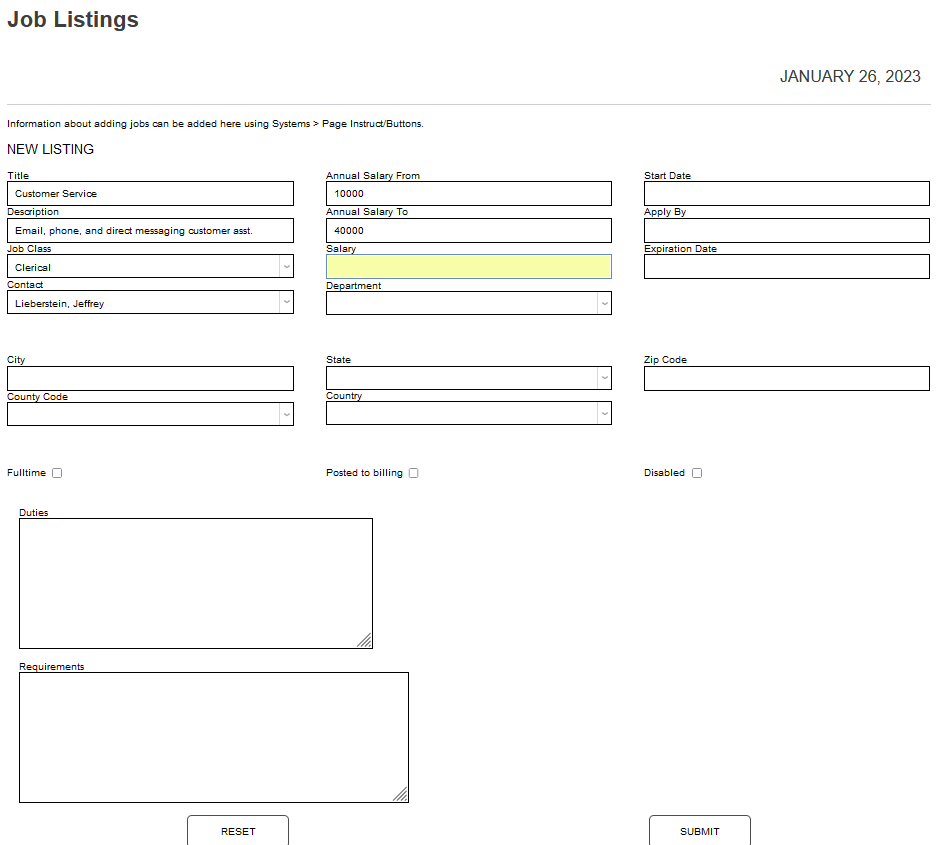Viewport: 936px width, 845px height.
Task: Enable the Fulltime checkbox
Action: (57, 473)
